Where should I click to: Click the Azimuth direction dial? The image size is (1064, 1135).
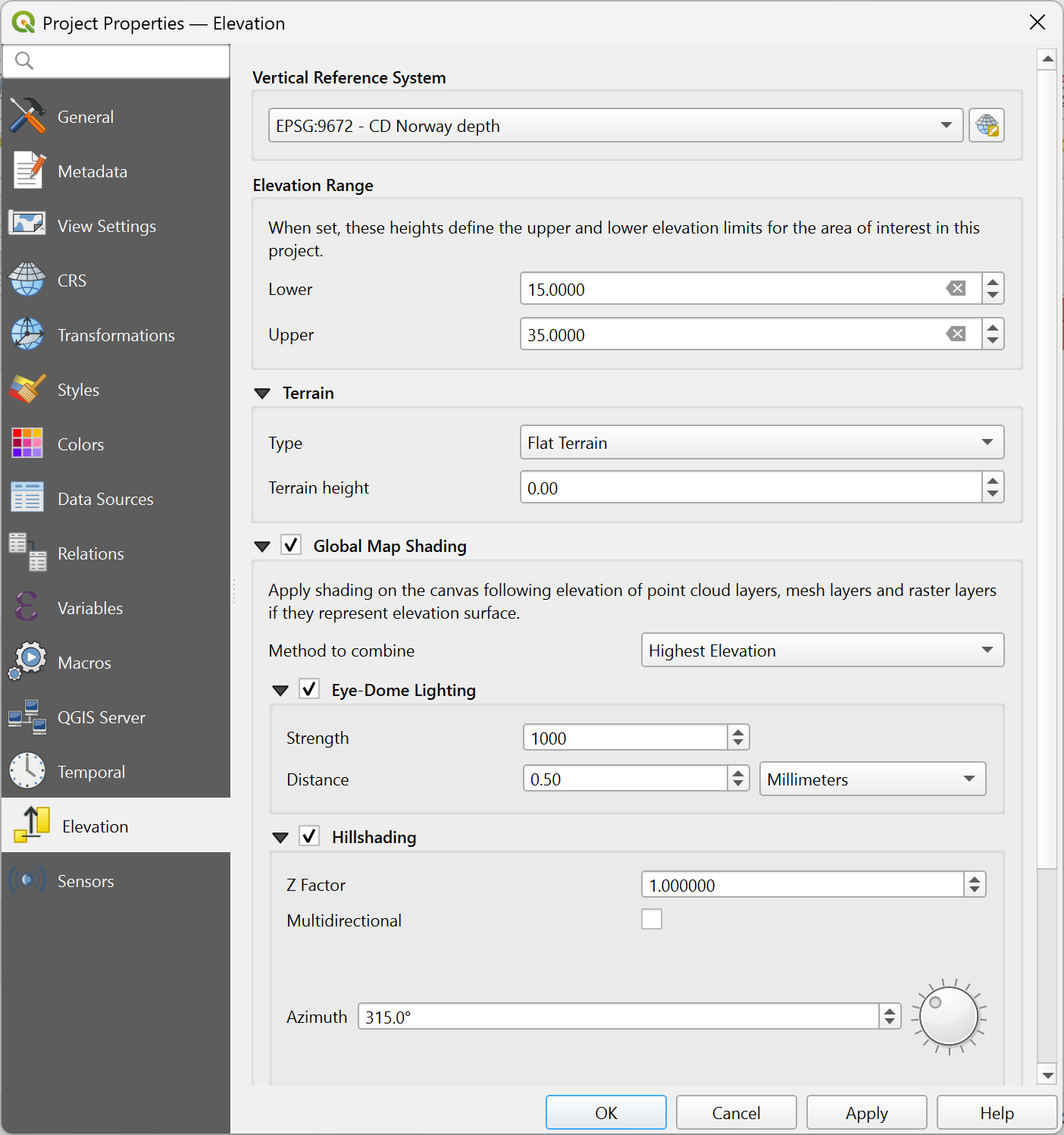pos(948,1017)
